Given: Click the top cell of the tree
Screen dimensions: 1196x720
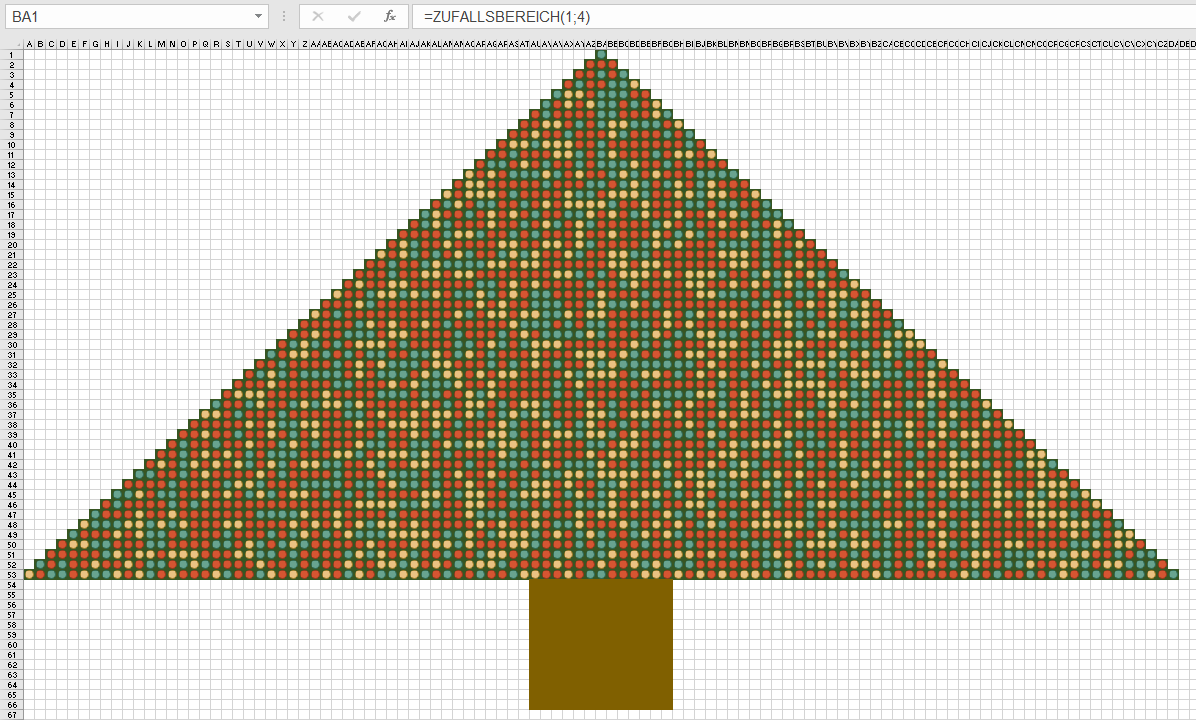Looking at the screenshot, I should pos(600,55).
